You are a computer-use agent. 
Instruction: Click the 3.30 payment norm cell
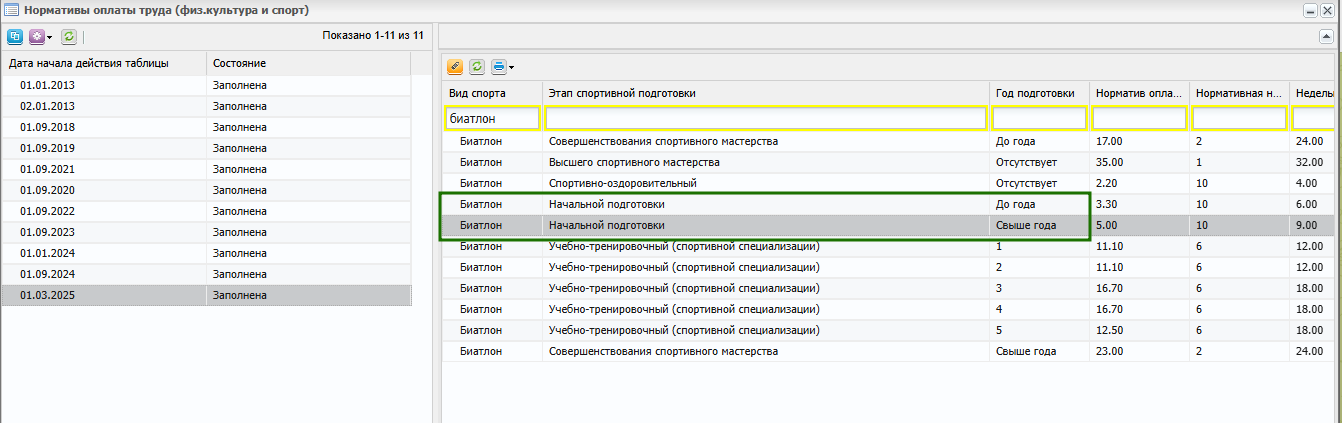(1139, 204)
